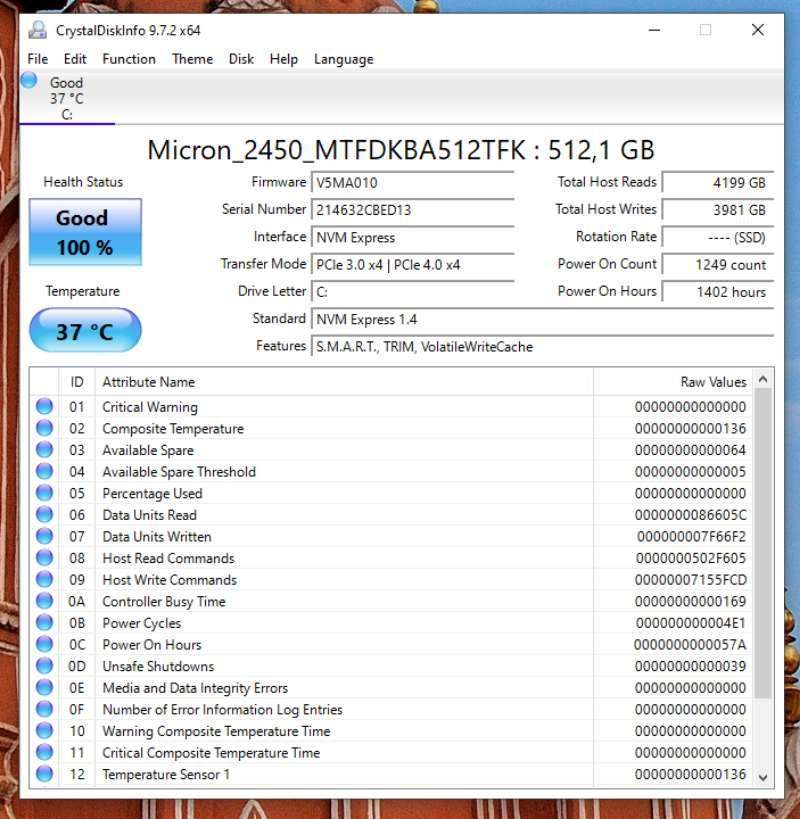800x819 pixels.
Task: Click the Rotation Rate value ---- (SSD)
Action: pos(718,237)
